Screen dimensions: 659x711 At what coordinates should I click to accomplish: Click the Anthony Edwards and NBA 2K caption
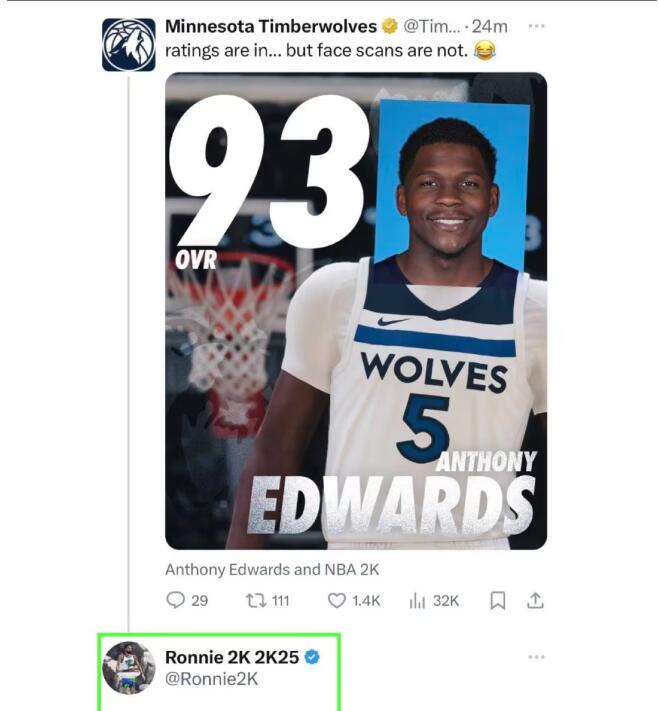tap(272, 570)
